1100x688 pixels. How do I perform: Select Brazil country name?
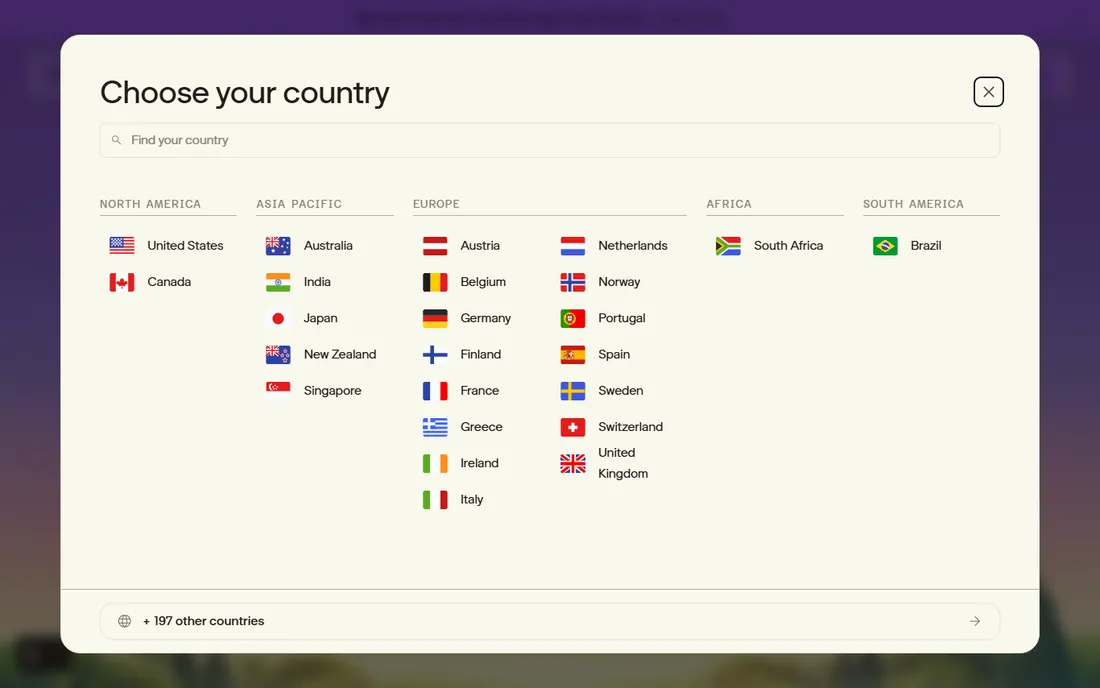tap(926, 245)
